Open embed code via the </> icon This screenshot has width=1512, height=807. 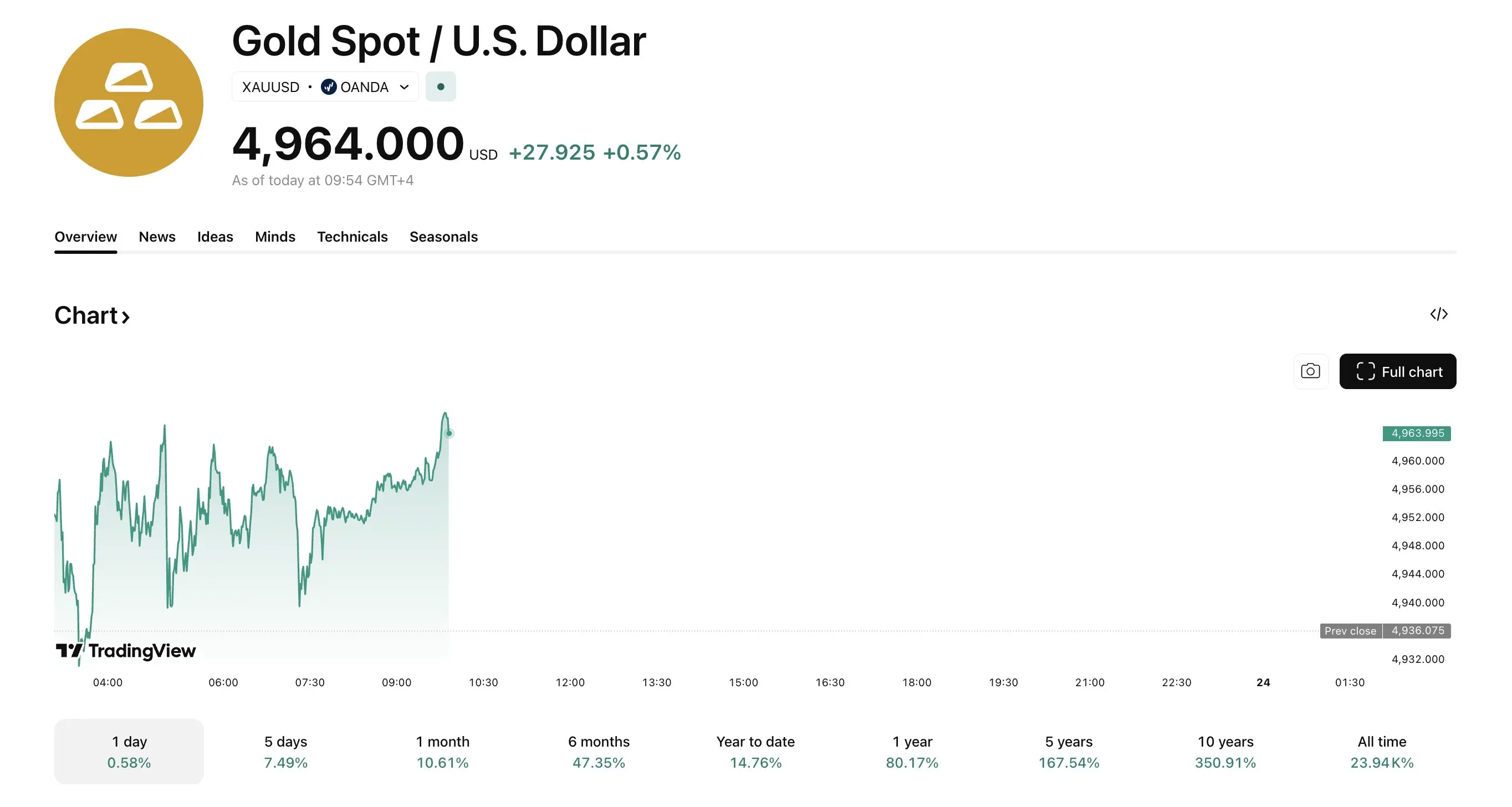coord(1439,315)
